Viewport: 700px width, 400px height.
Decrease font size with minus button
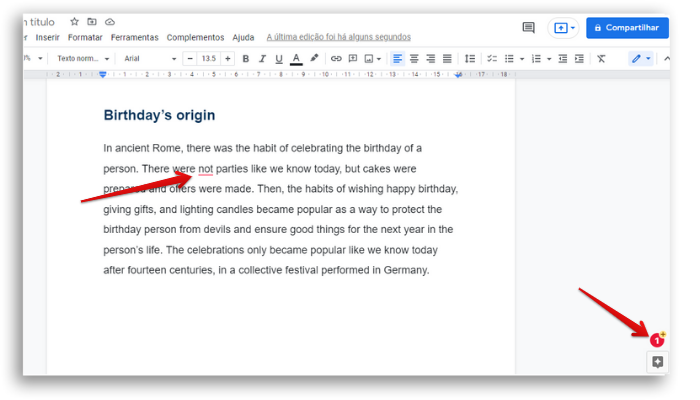(190, 58)
